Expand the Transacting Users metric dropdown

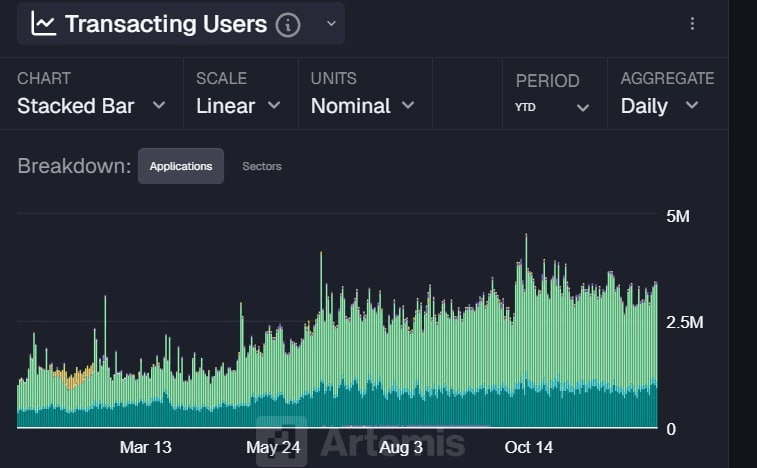(332, 24)
